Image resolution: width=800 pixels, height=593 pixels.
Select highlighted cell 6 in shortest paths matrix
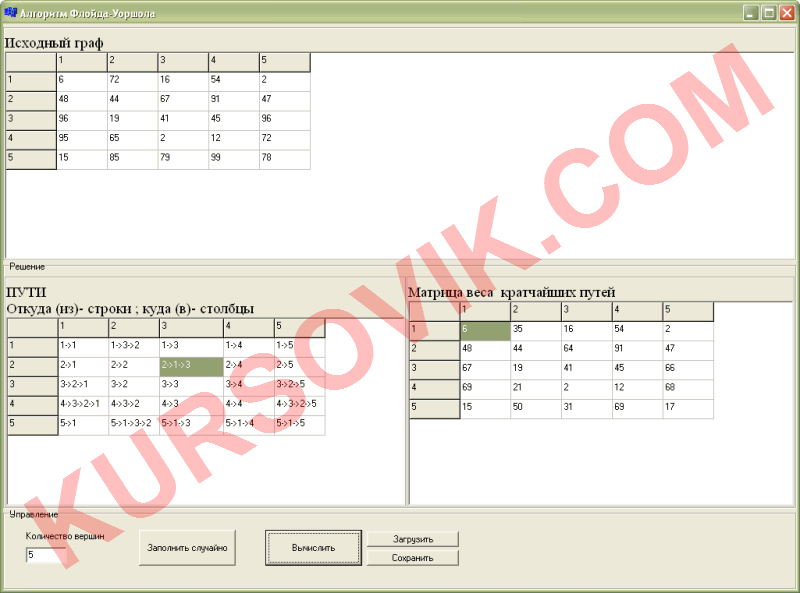[485, 331]
